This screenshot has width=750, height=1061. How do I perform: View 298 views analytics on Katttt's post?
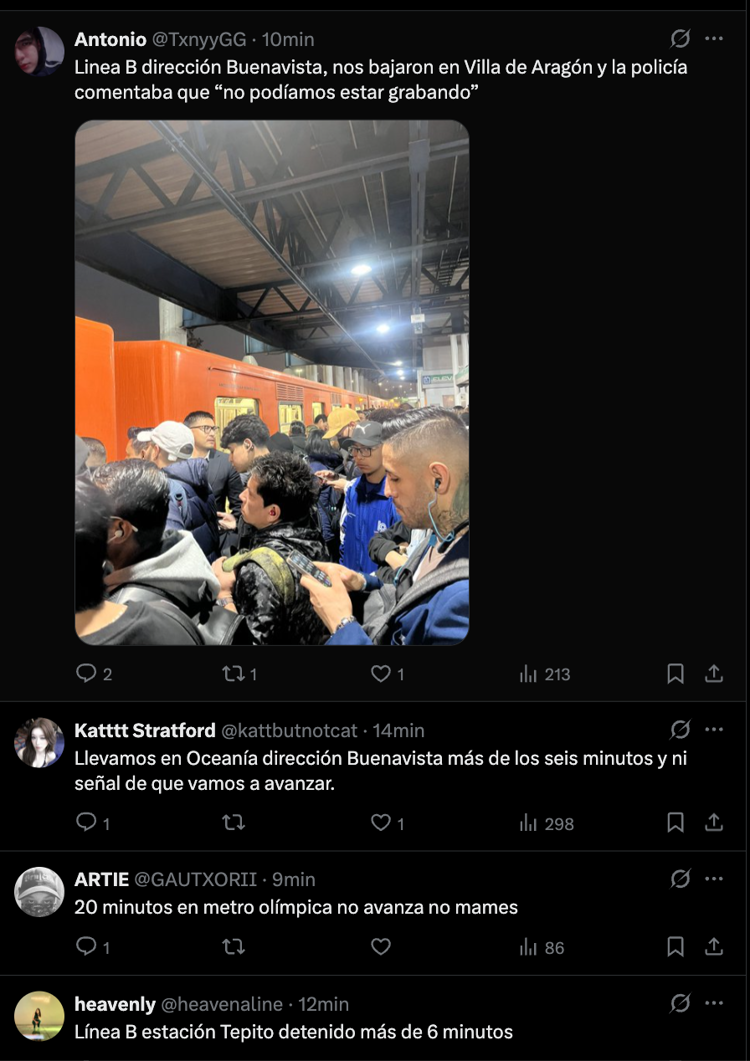[x=546, y=823]
